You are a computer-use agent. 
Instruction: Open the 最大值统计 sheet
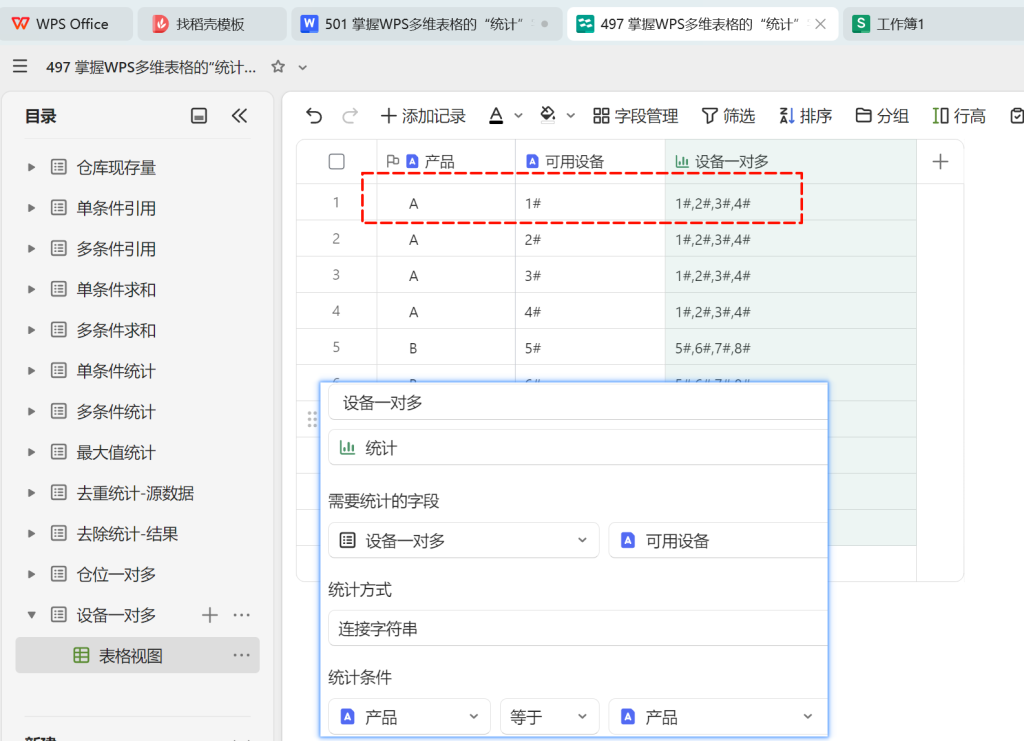coord(116,452)
